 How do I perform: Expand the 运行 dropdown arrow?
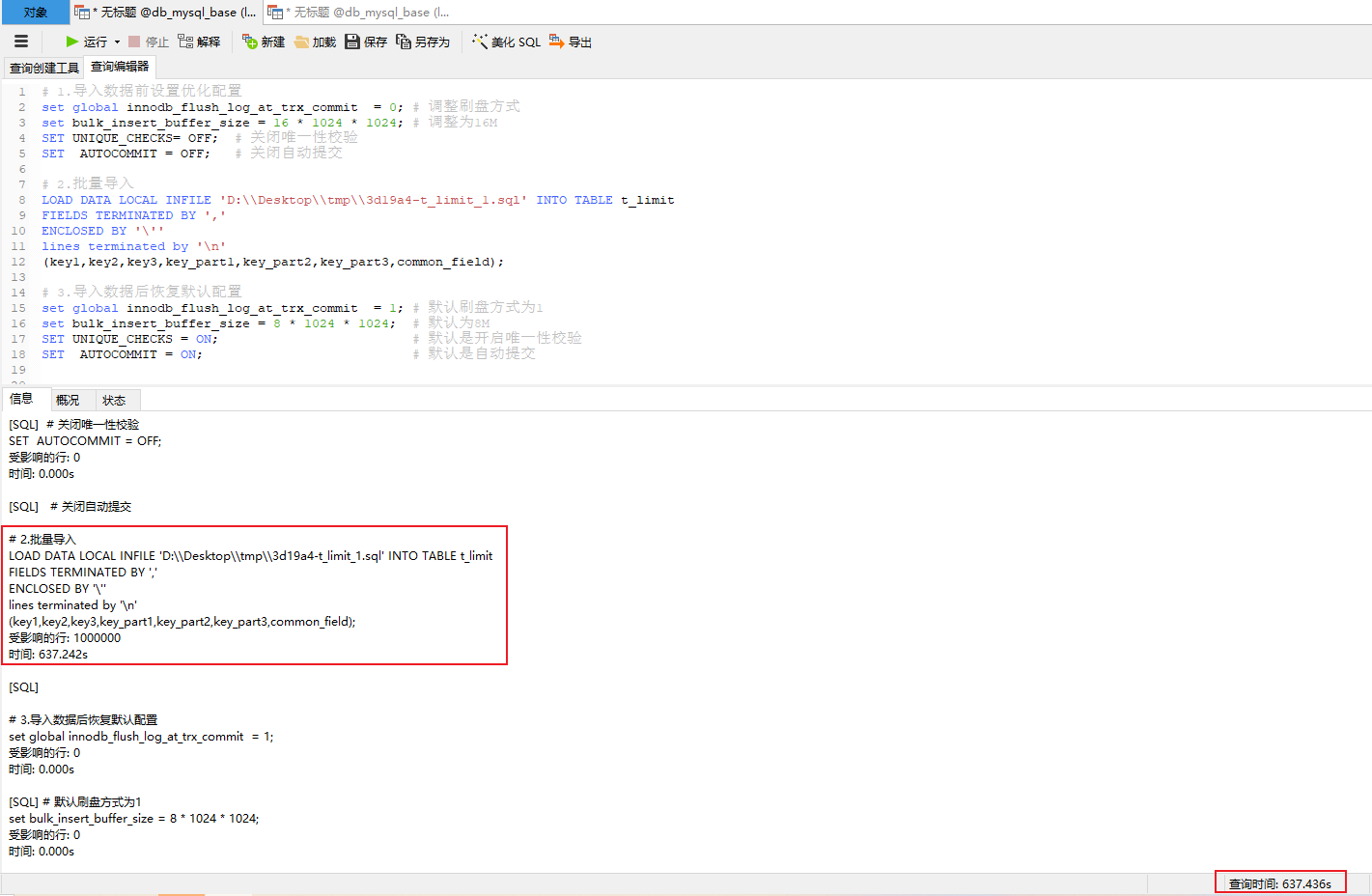[x=117, y=42]
